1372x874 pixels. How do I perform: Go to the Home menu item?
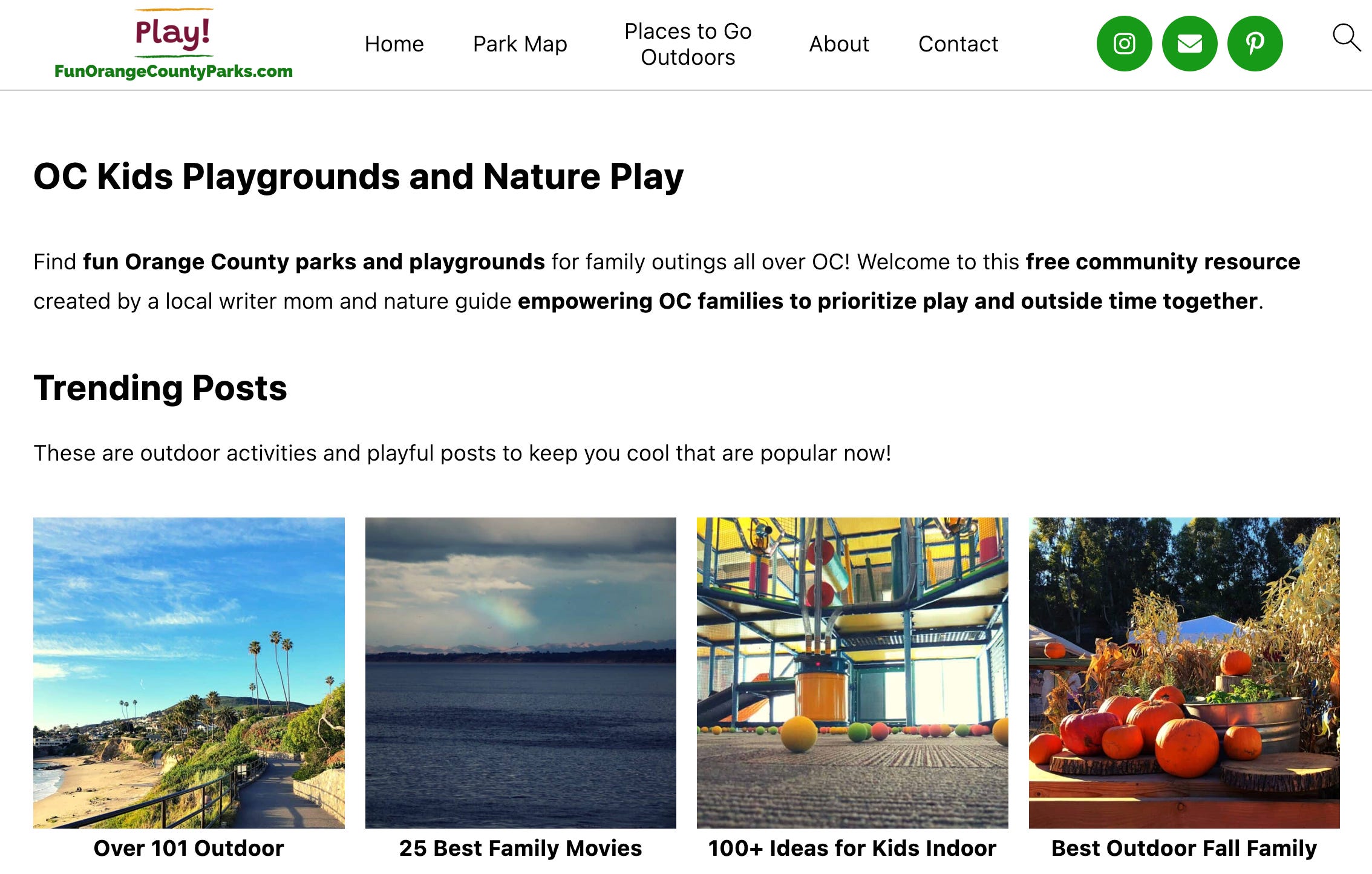[x=394, y=44]
